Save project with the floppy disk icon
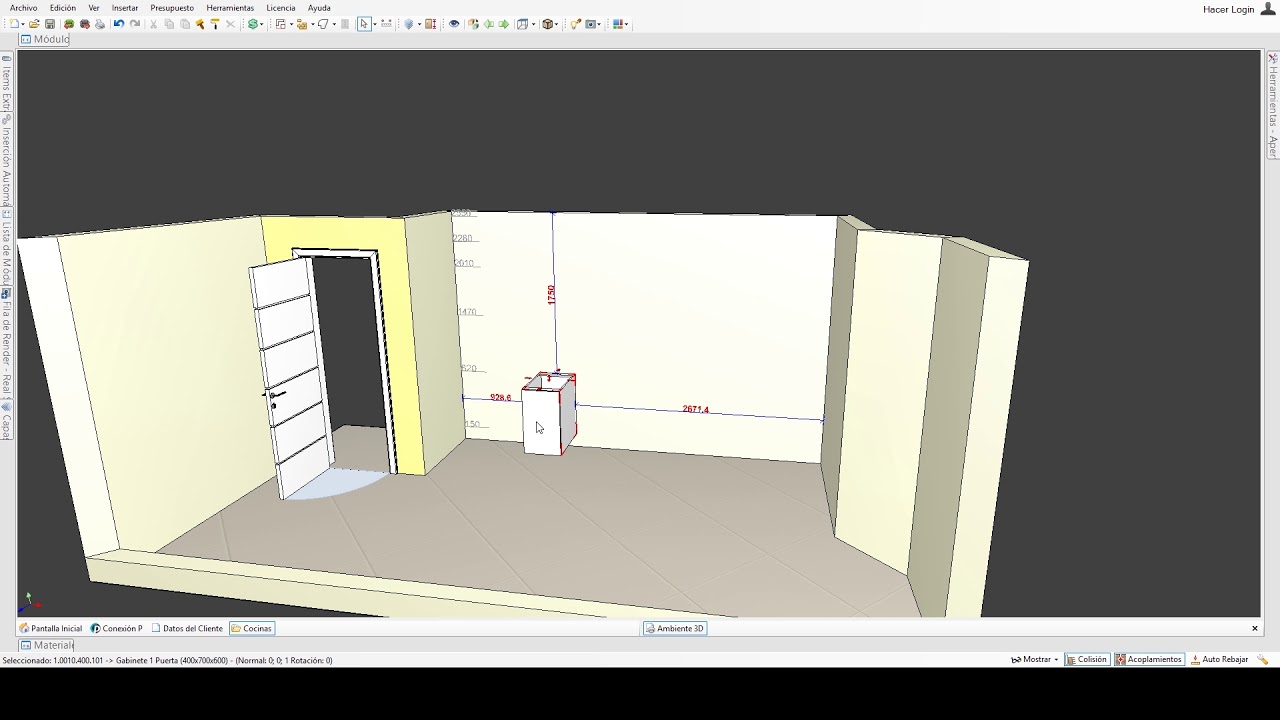The width and height of the screenshot is (1280, 720). pos(50,24)
